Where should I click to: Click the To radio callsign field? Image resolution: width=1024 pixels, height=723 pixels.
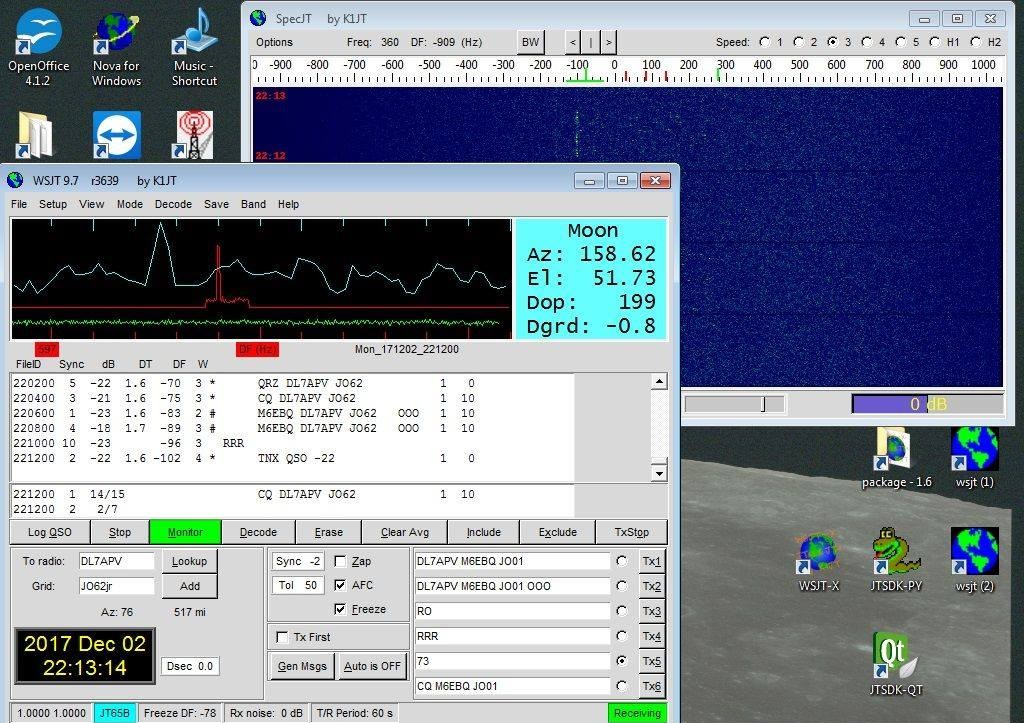coord(116,561)
